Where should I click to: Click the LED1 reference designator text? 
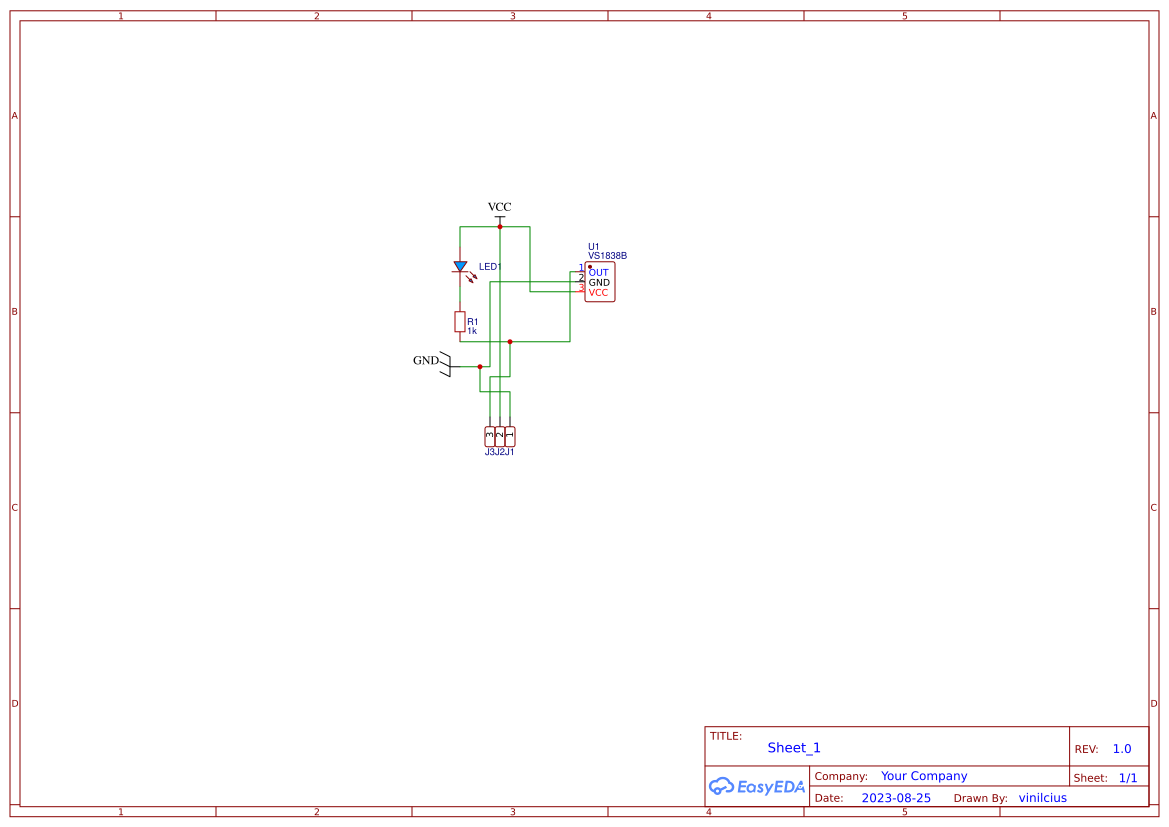[491, 266]
